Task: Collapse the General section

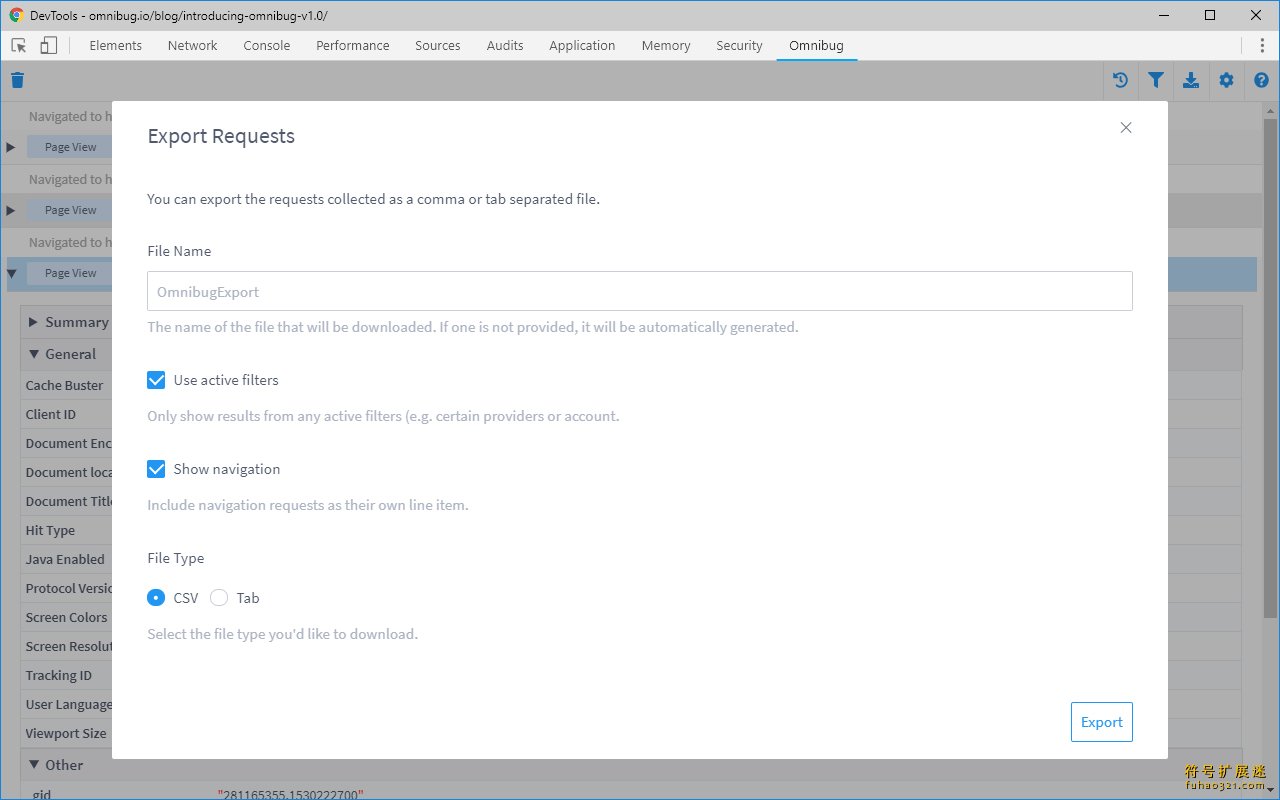Action: coord(34,354)
